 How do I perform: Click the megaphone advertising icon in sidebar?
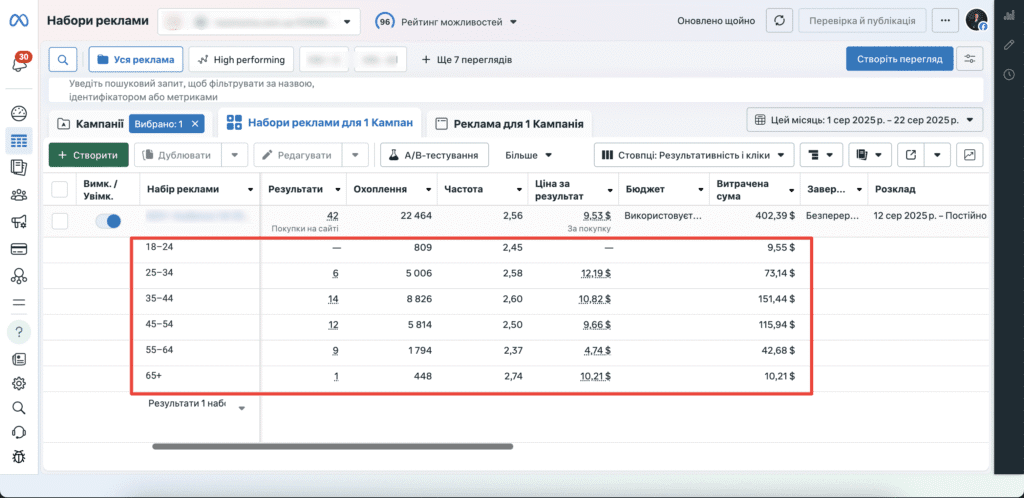[19, 222]
